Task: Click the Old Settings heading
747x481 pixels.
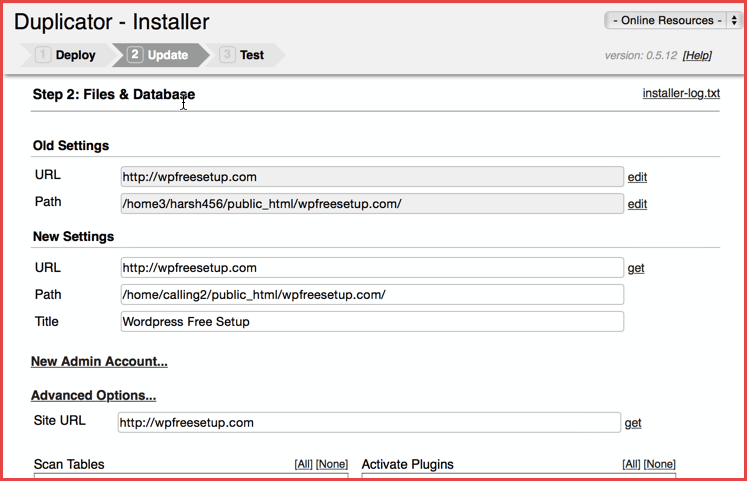Action: pos(71,146)
